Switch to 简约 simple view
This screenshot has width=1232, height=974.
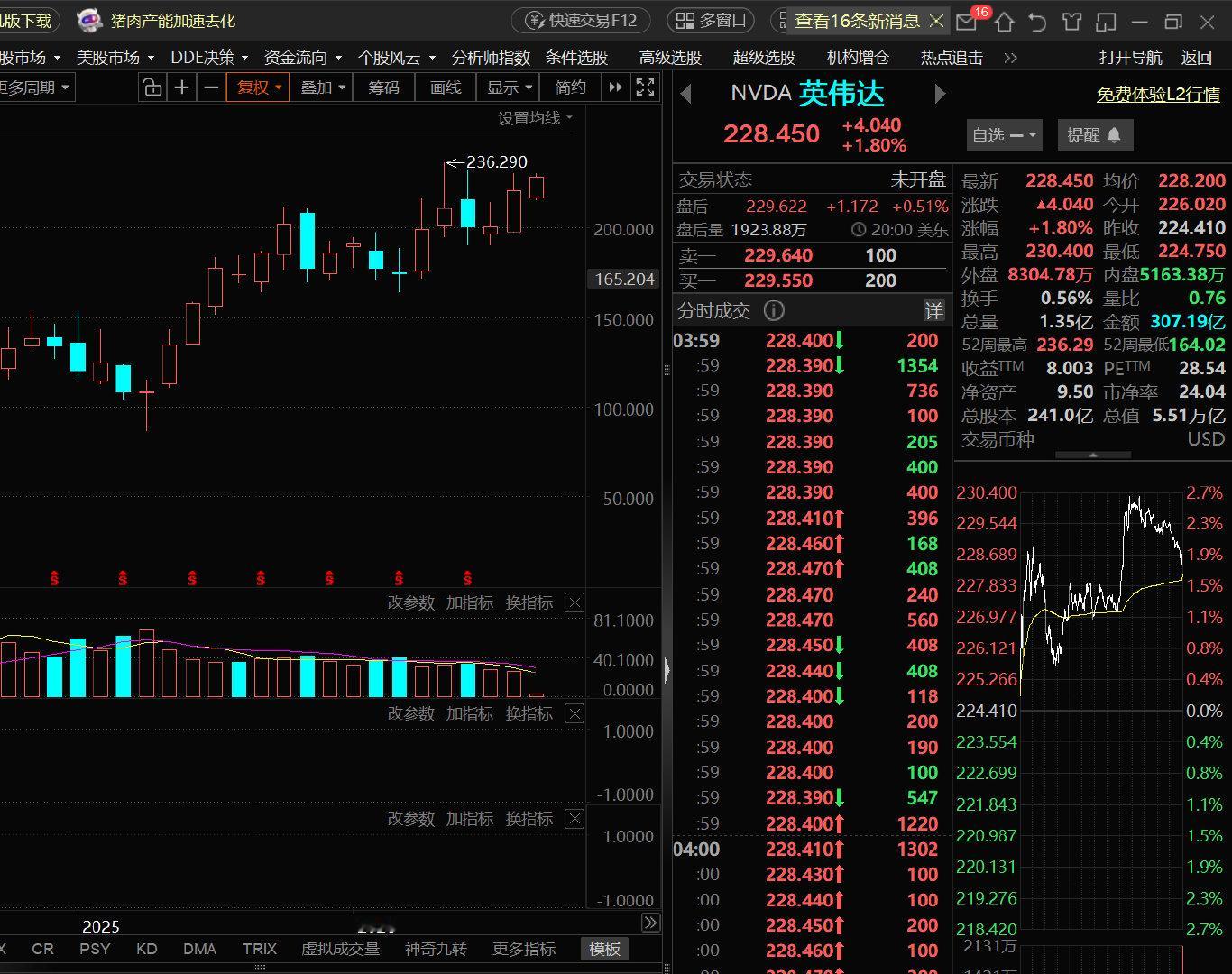(x=571, y=87)
